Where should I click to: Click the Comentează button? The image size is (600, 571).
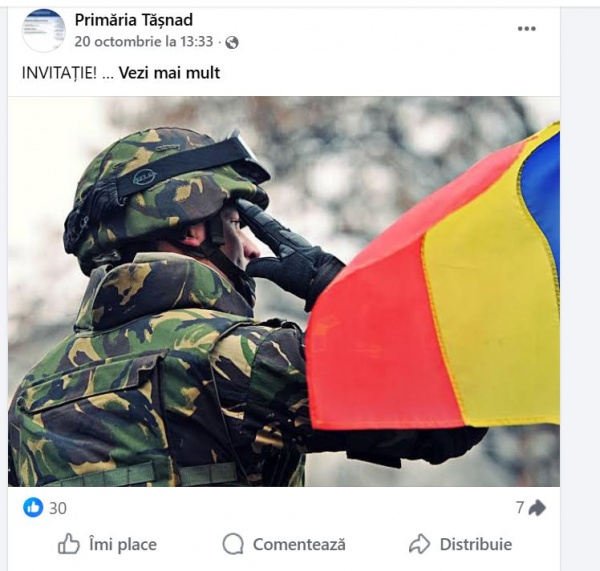point(284,544)
